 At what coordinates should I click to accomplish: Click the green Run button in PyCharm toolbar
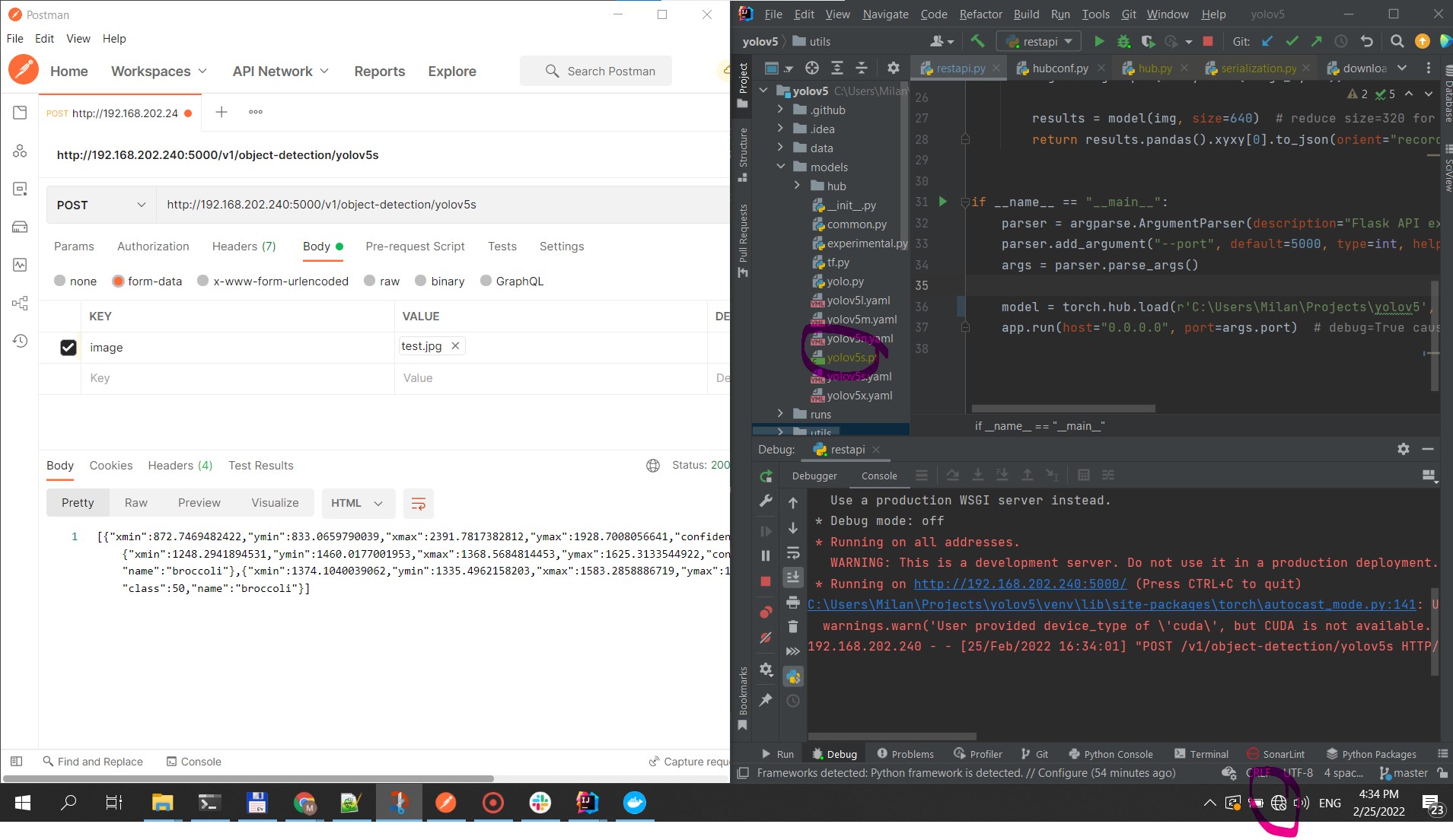coord(1098,42)
